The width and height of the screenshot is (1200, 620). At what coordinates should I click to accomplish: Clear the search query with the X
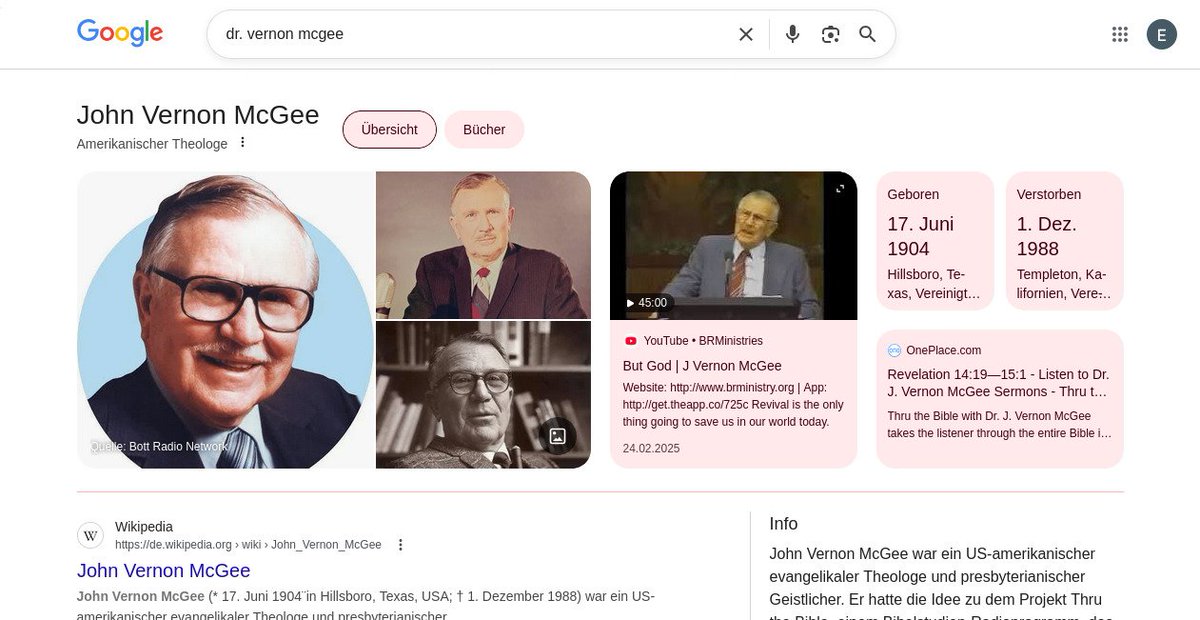[746, 34]
